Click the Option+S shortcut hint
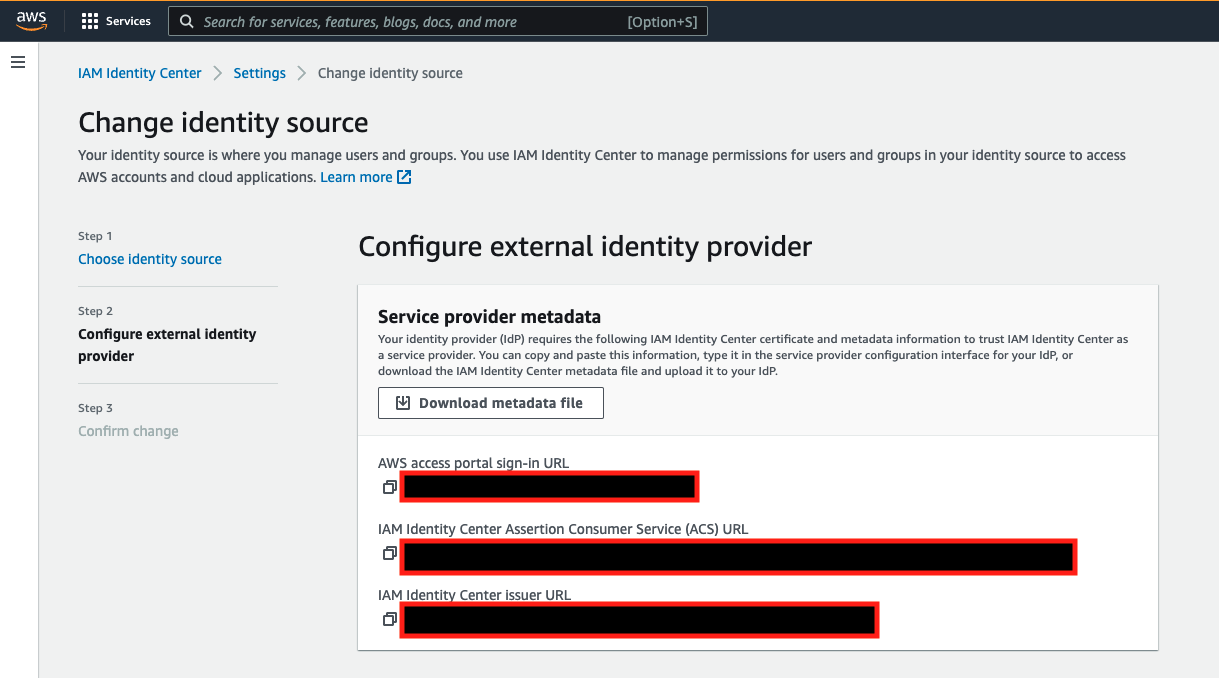 662,22
